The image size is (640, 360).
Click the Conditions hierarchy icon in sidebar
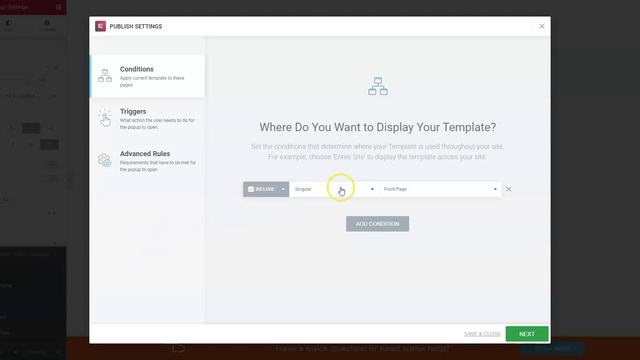coord(105,76)
